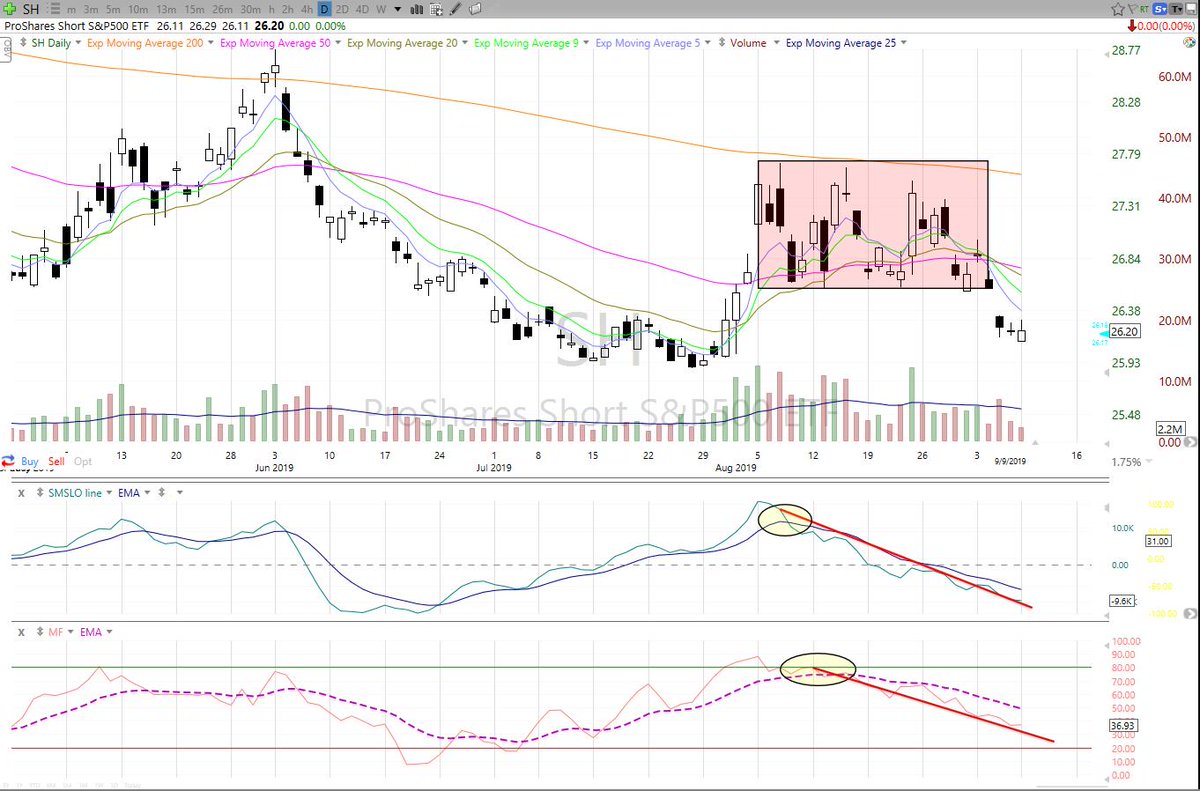
Task: Select the 2D timeframe tab
Action: point(342,9)
